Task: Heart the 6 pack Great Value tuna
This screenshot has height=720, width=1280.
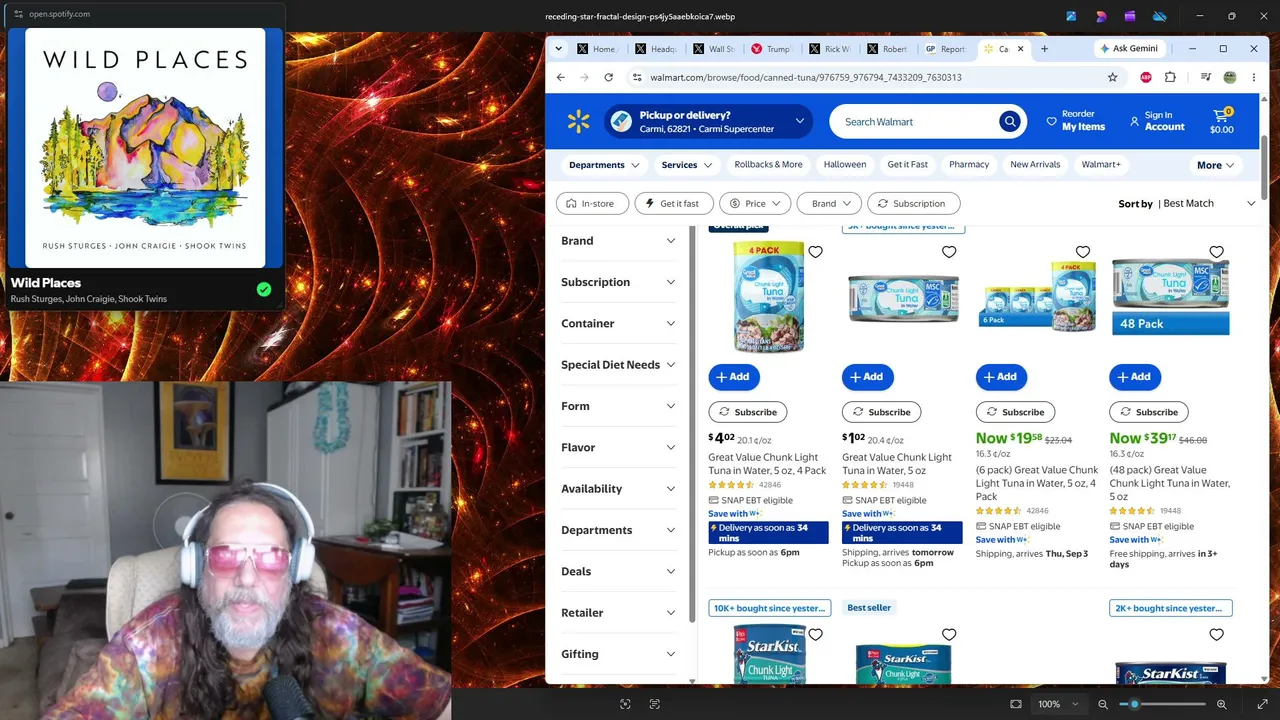Action: pos(1083,252)
